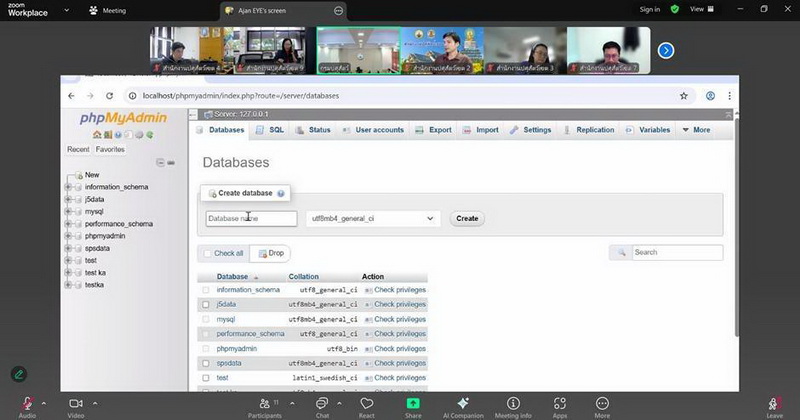Open the Settings tab
The height and width of the screenshot is (420, 800).
click(x=531, y=130)
